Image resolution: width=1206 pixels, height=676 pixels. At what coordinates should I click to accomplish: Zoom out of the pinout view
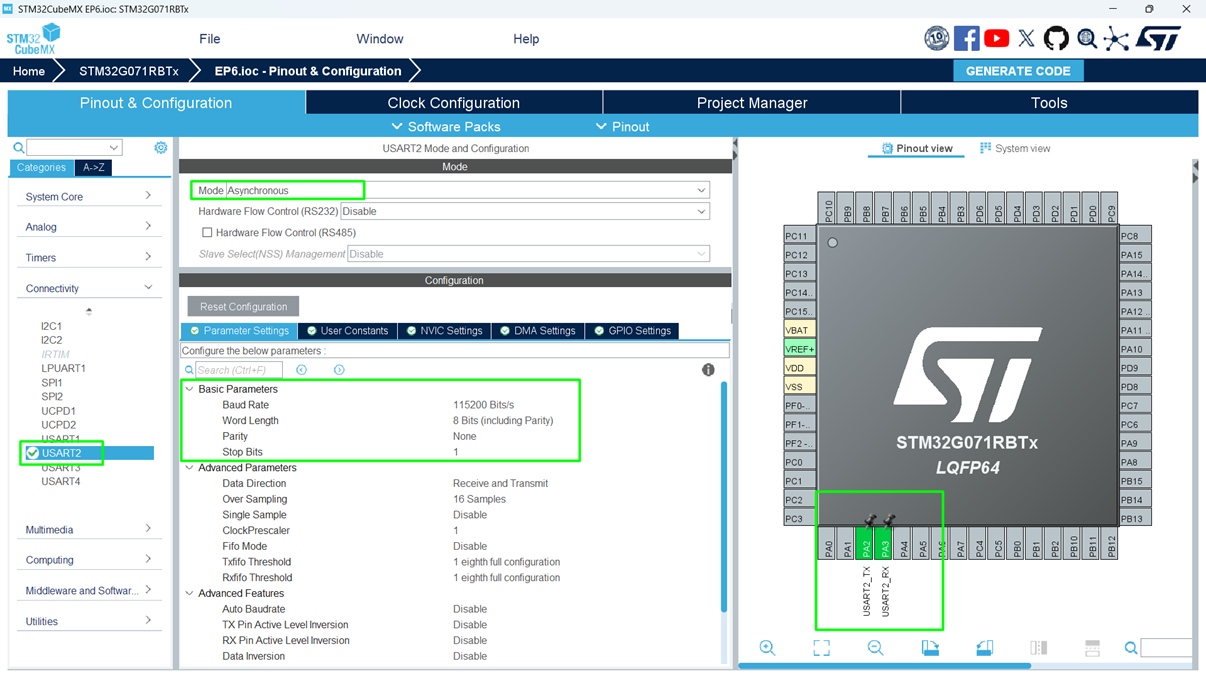pos(875,648)
